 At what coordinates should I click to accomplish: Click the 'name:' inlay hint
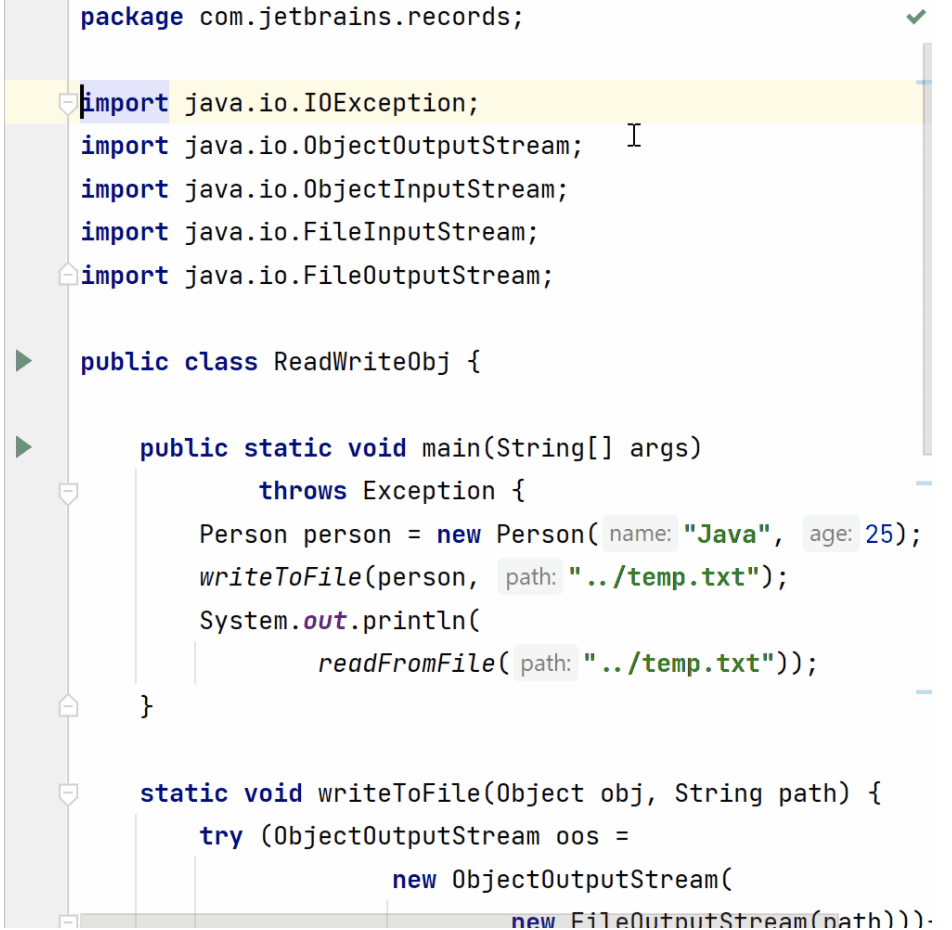pyautogui.click(x=639, y=535)
